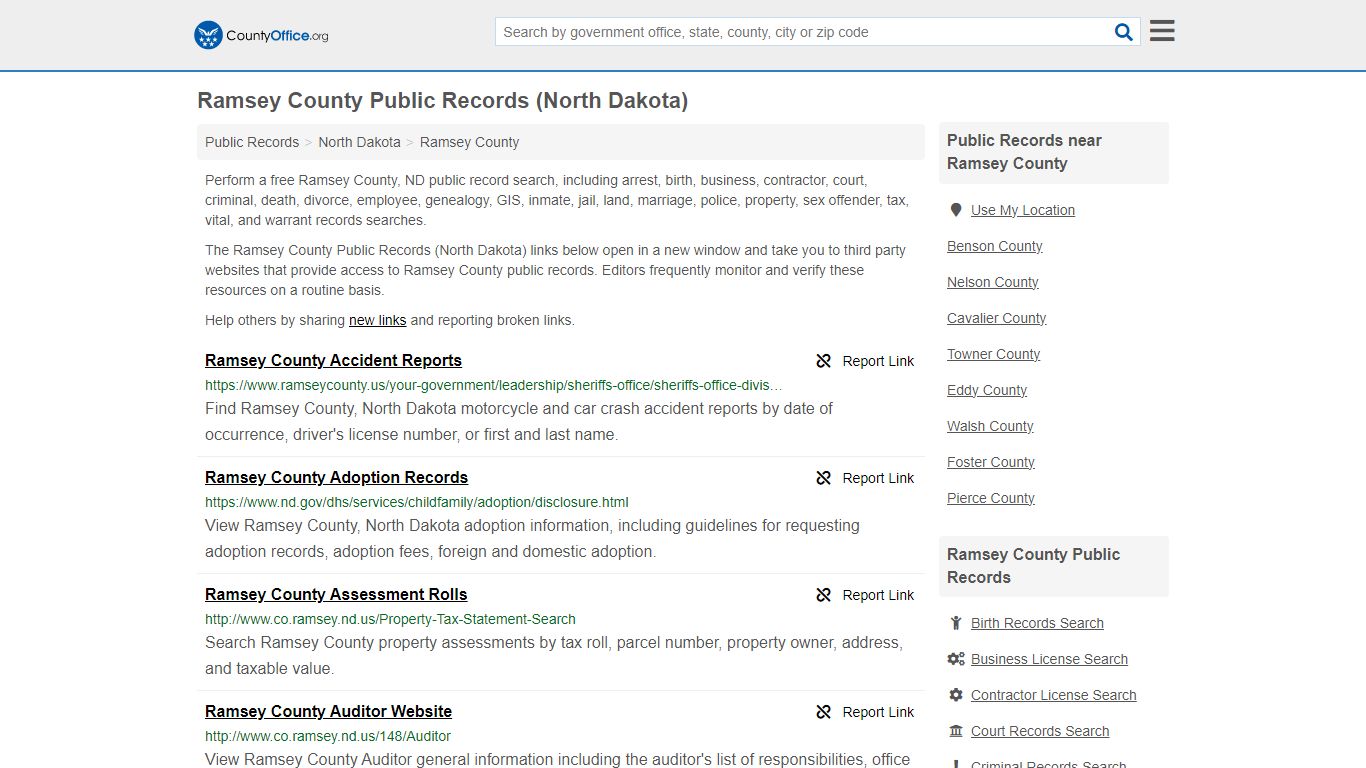Click the location pin icon

pos(956,210)
